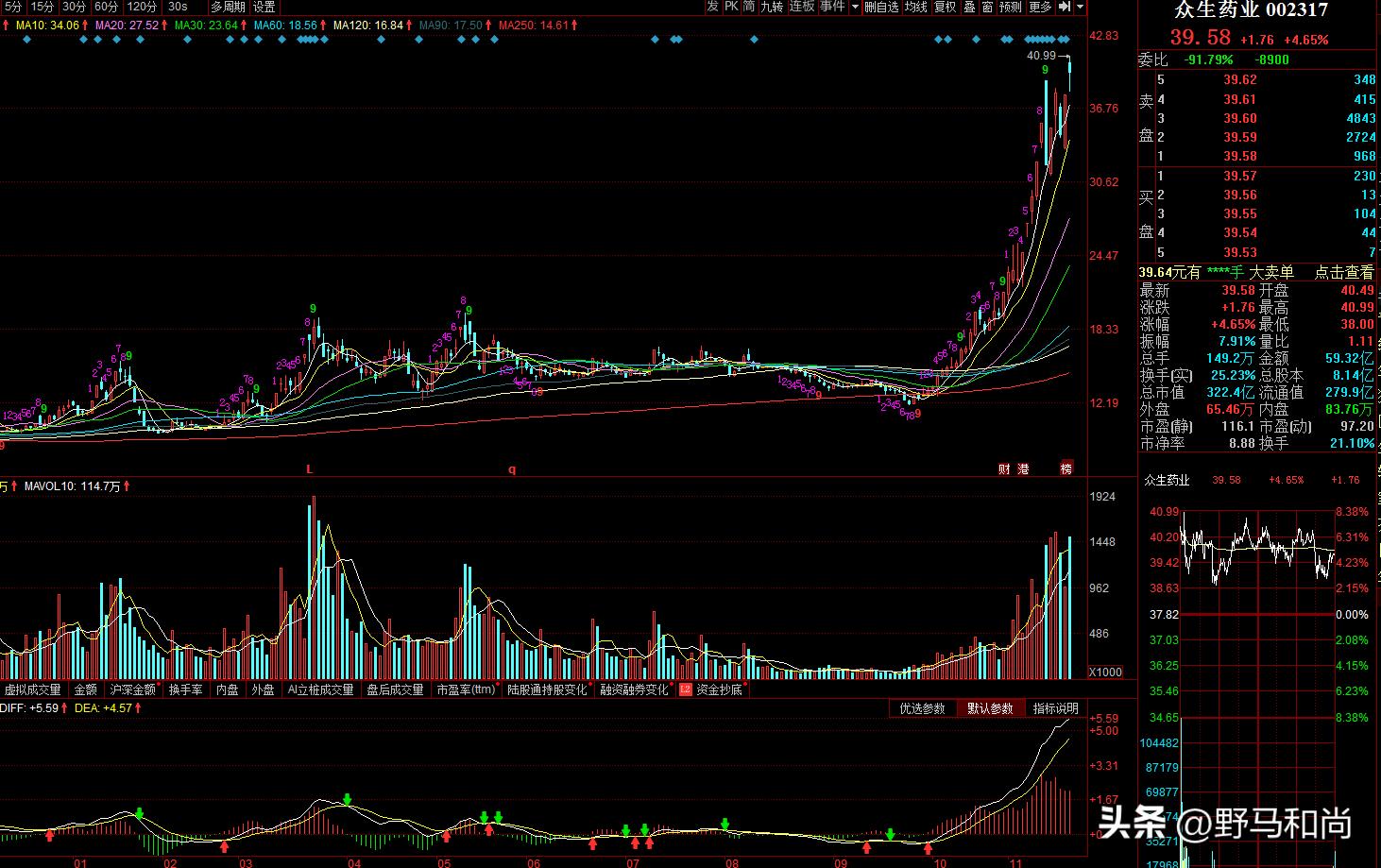This screenshot has height=868, width=1381.
Task: Click the 发 post icon
Action: click(x=713, y=7)
